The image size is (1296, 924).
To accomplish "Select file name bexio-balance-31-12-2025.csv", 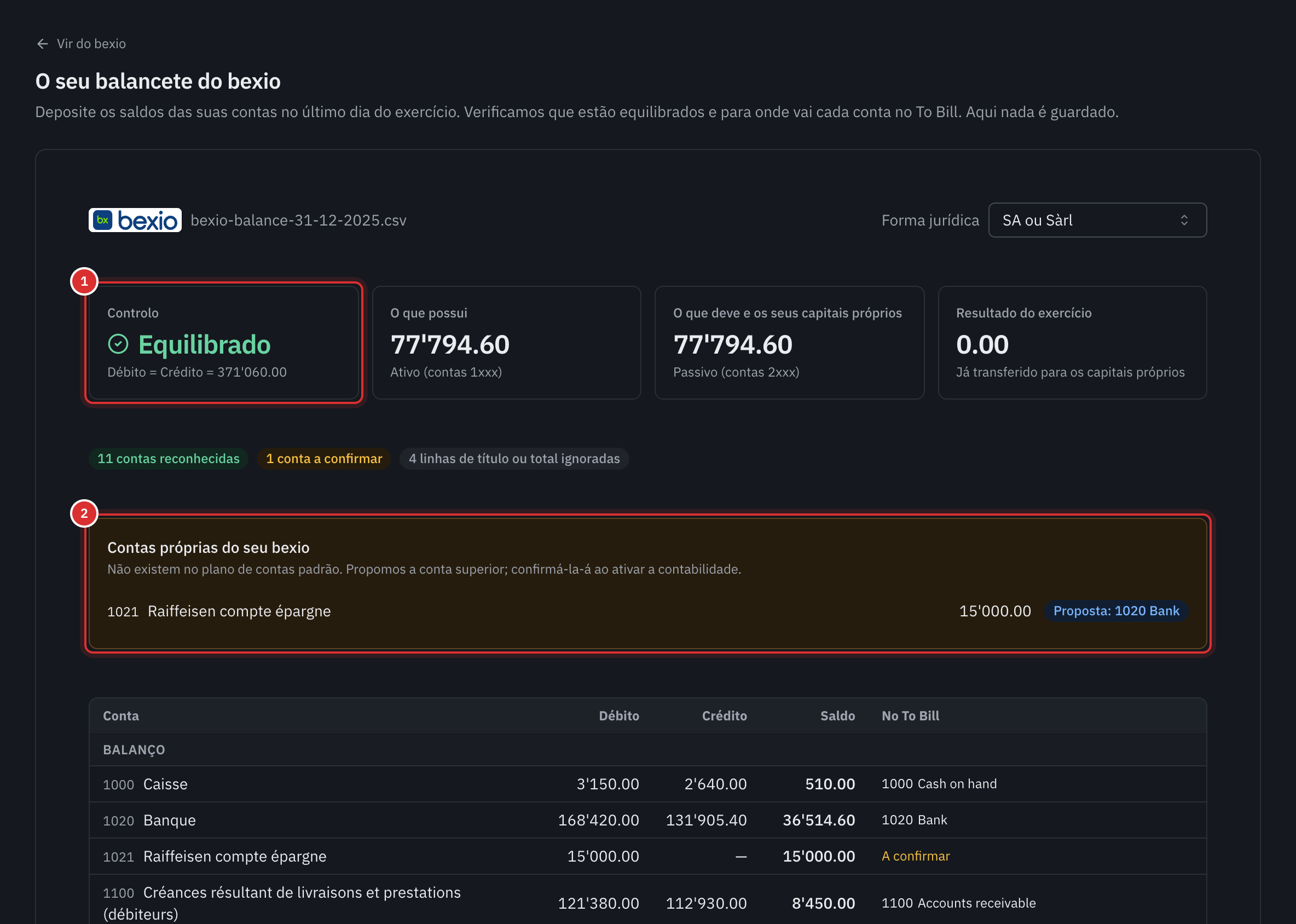I will (x=298, y=220).
